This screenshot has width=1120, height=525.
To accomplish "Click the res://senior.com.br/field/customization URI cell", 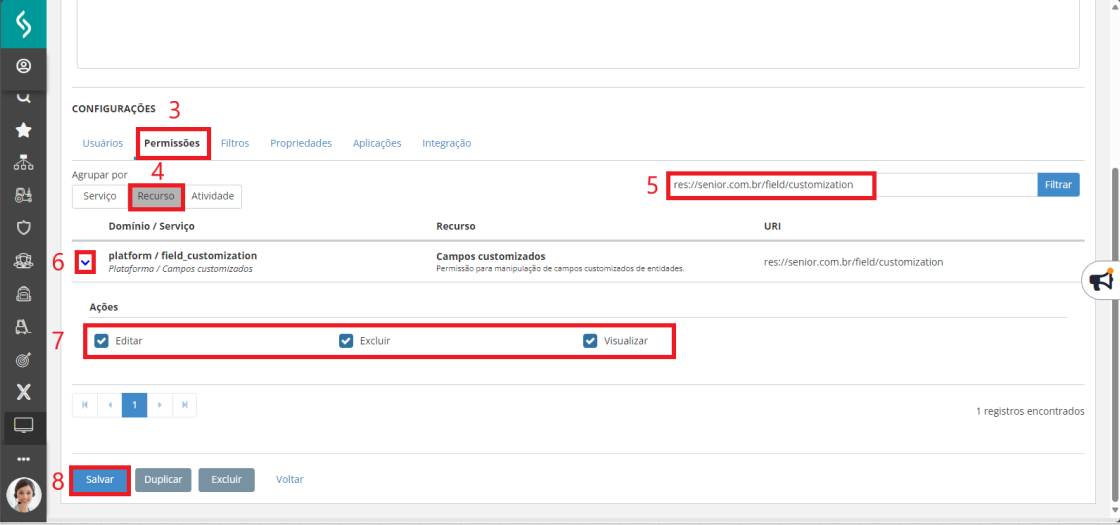I will (x=854, y=262).
